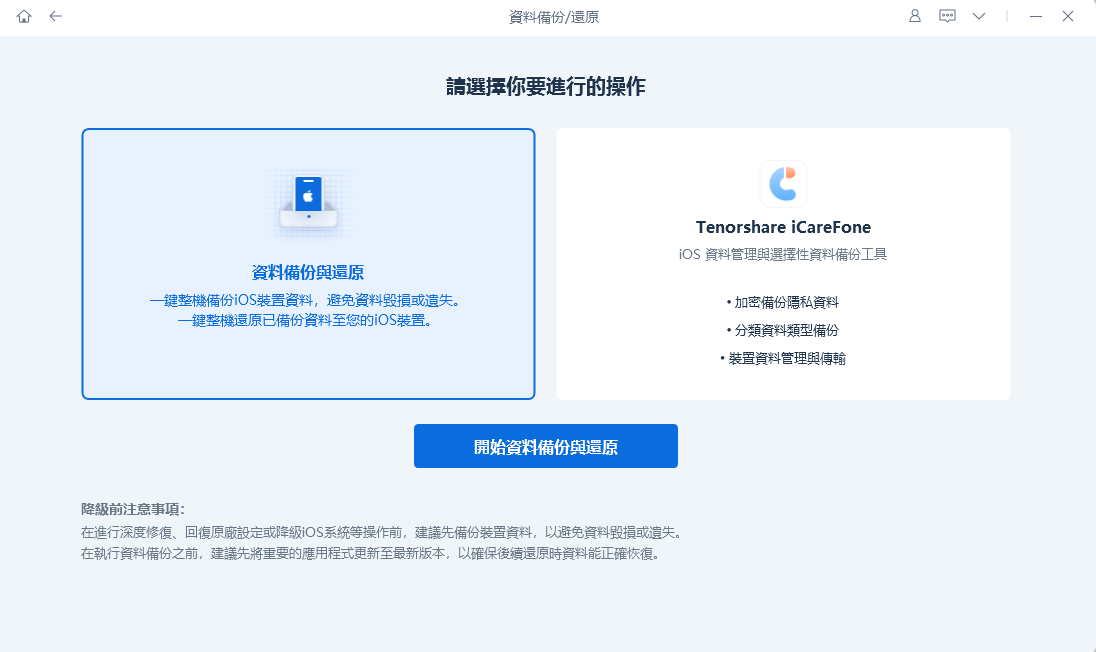Select the 資料備份與還原 card title
Screen dimensions: 1096x652
pos(308,272)
